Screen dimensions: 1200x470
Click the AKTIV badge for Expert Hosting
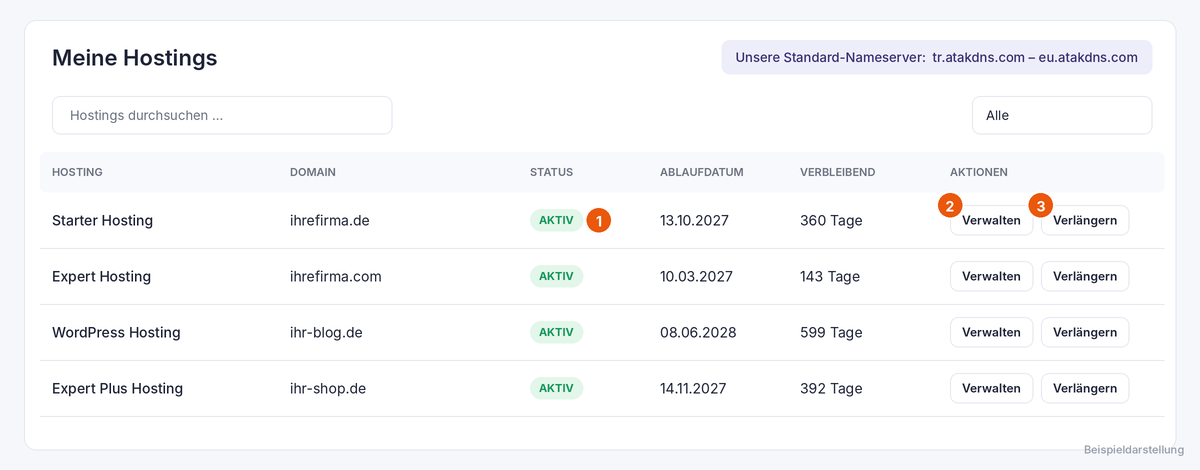point(556,276)
